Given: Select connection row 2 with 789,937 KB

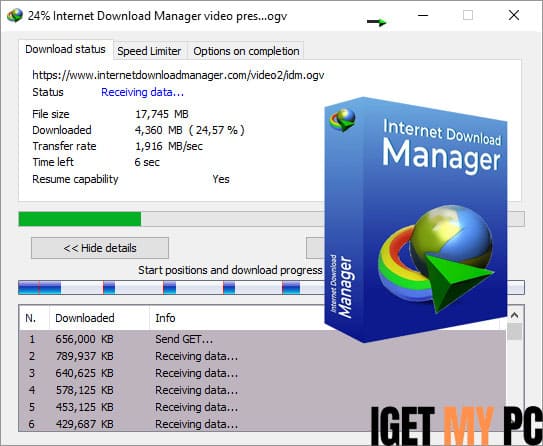Looking at the screenshot, I should click(262, 356).
